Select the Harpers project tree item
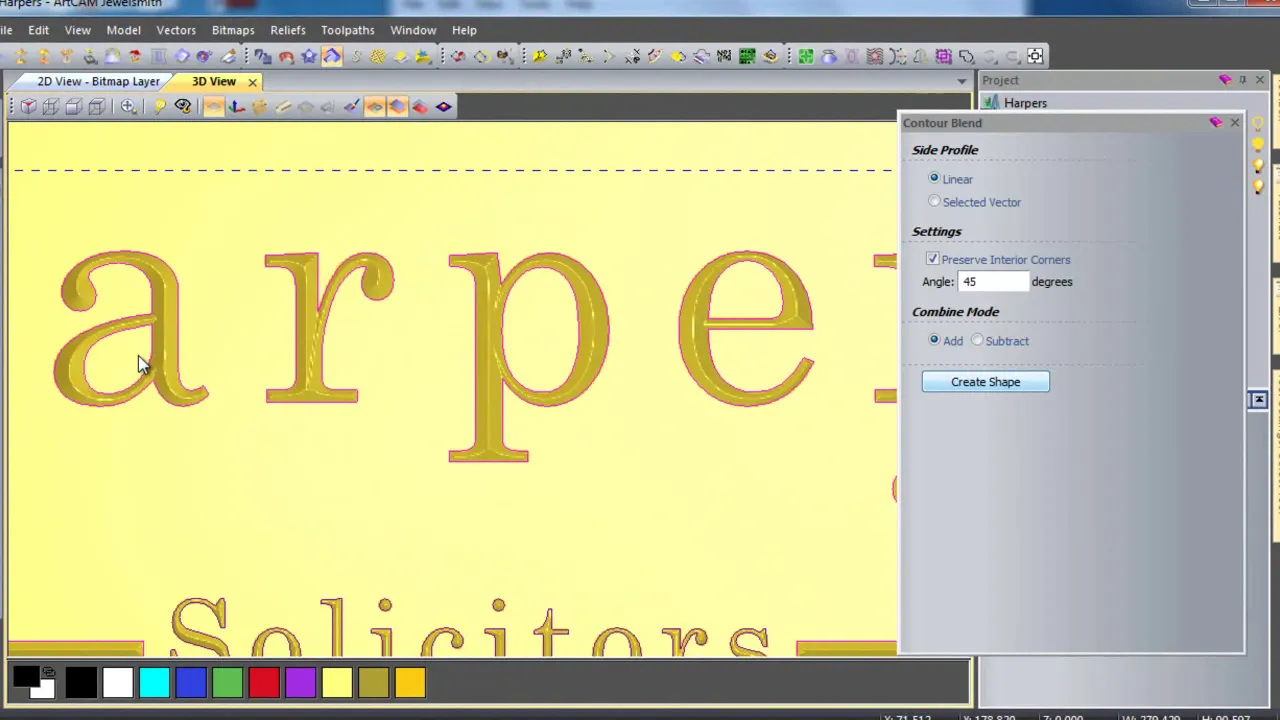This screenshot has height=720, width=1280. click(x=1025, y=103)
